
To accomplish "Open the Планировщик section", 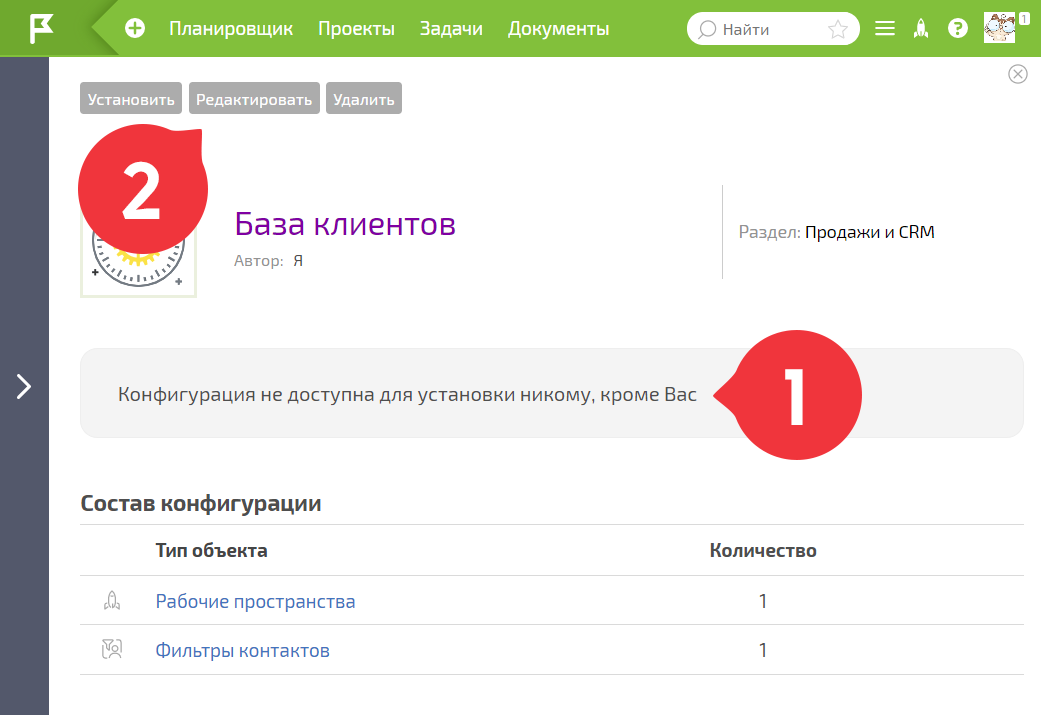I will click(231, 29).
